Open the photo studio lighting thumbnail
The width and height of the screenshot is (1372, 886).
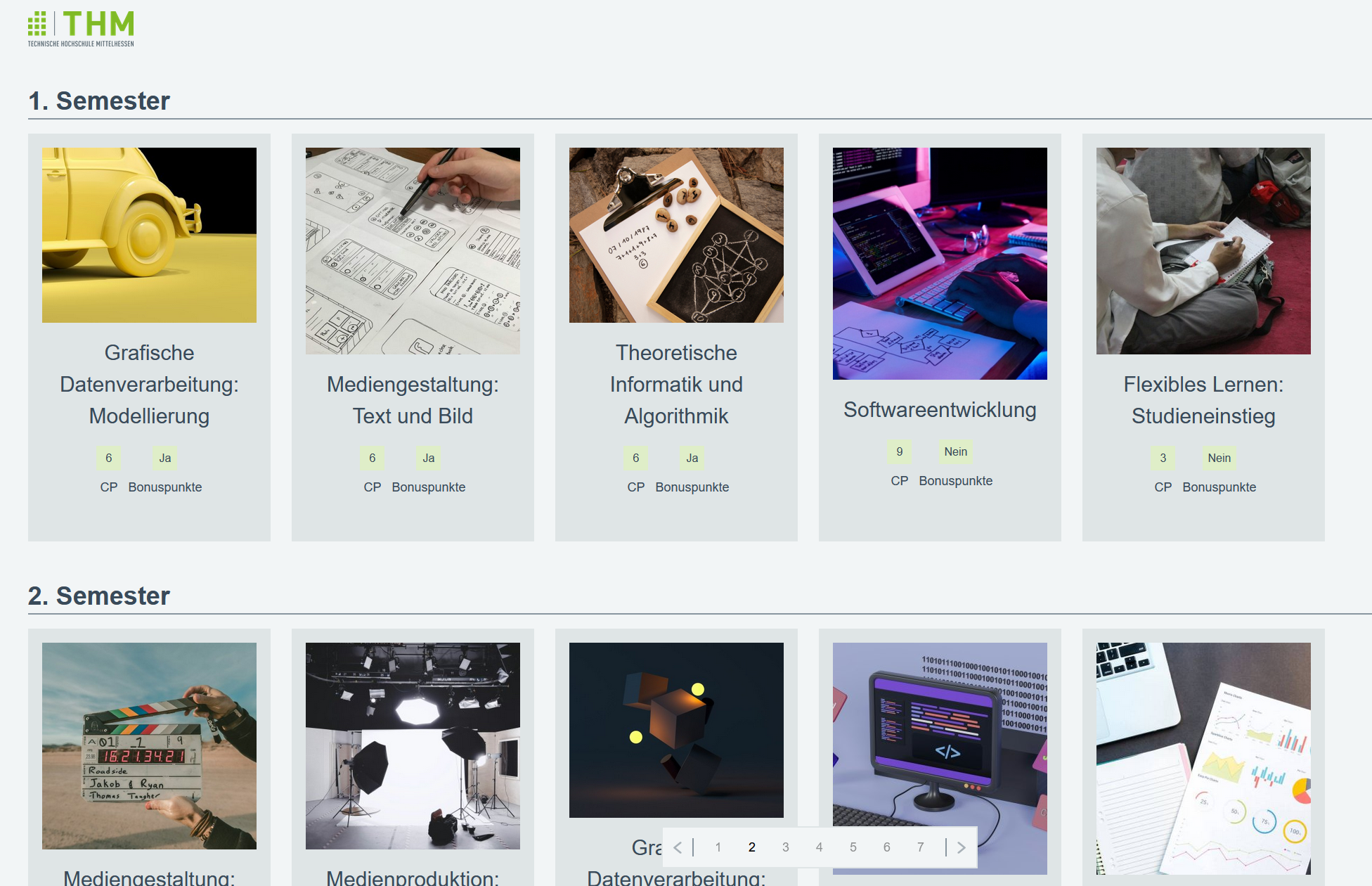(x=413, y=746)
